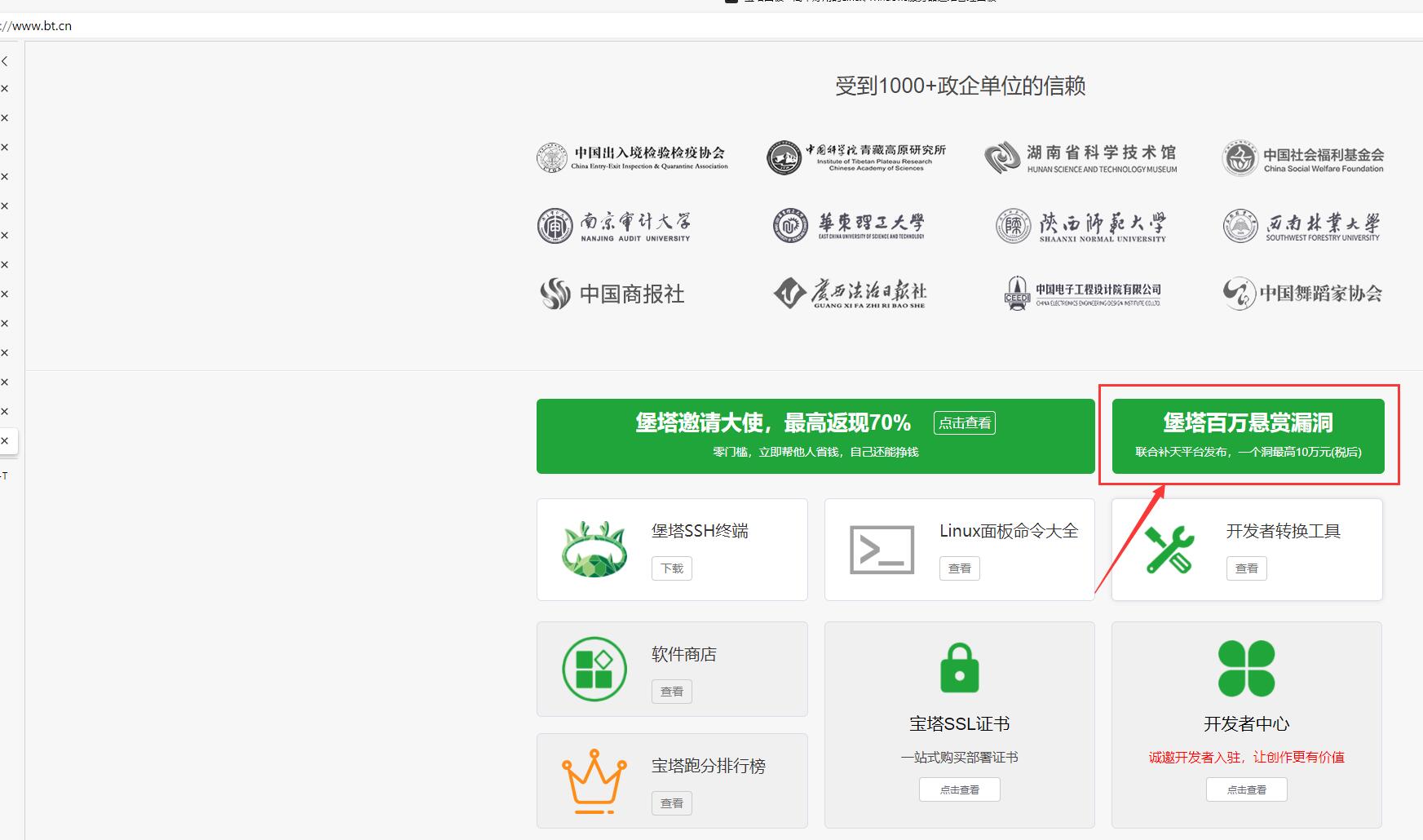Open the 开发者中心 title

click(x=1247, y=723)
